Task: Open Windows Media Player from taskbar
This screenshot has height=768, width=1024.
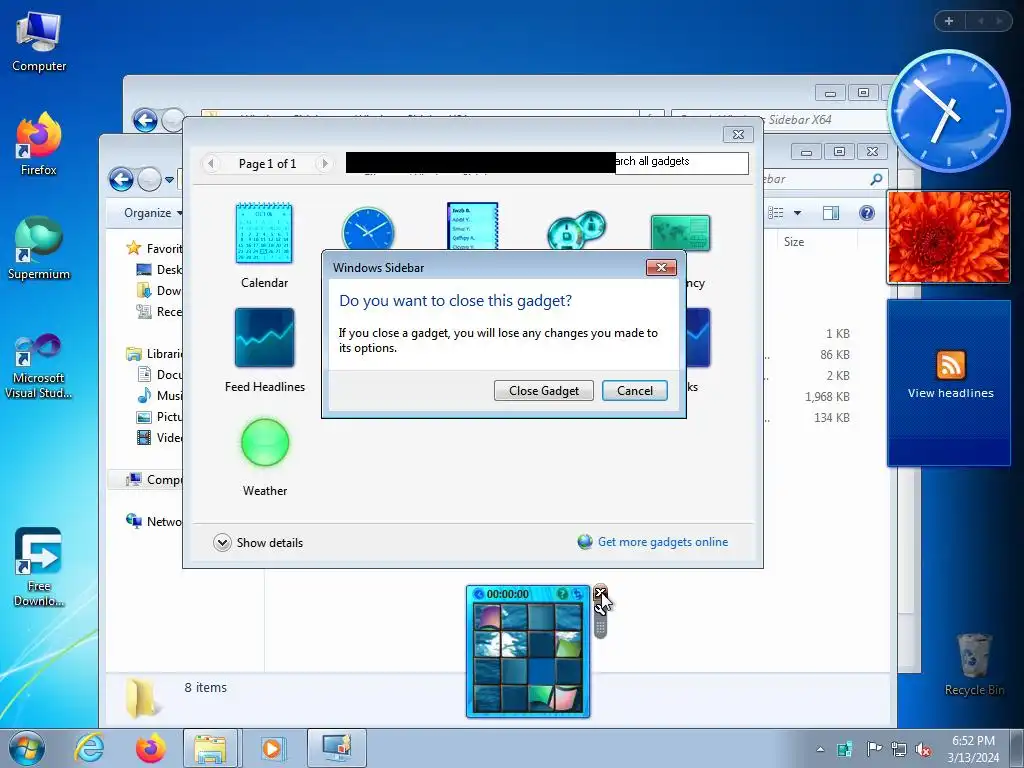Action: [x=272, y=748]
